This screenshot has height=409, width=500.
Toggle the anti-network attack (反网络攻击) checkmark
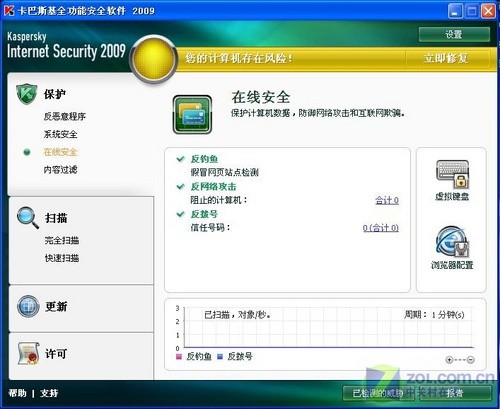coord(181,186)
